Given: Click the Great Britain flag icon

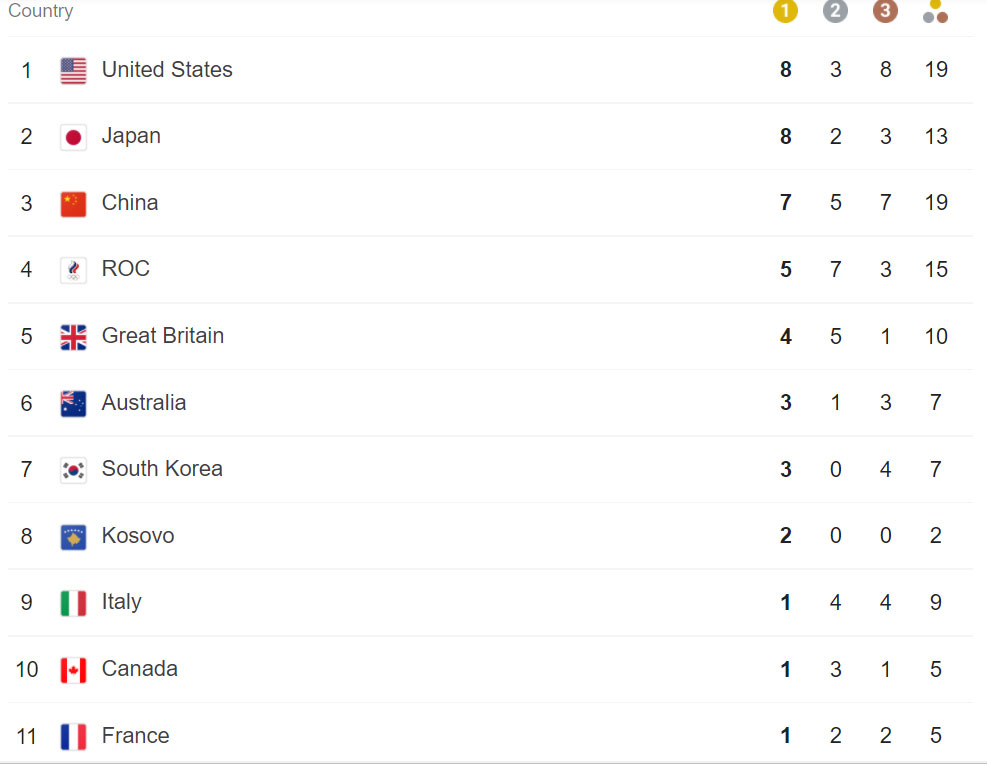Looking at the screenshot, I should click(x=73, y=337).
